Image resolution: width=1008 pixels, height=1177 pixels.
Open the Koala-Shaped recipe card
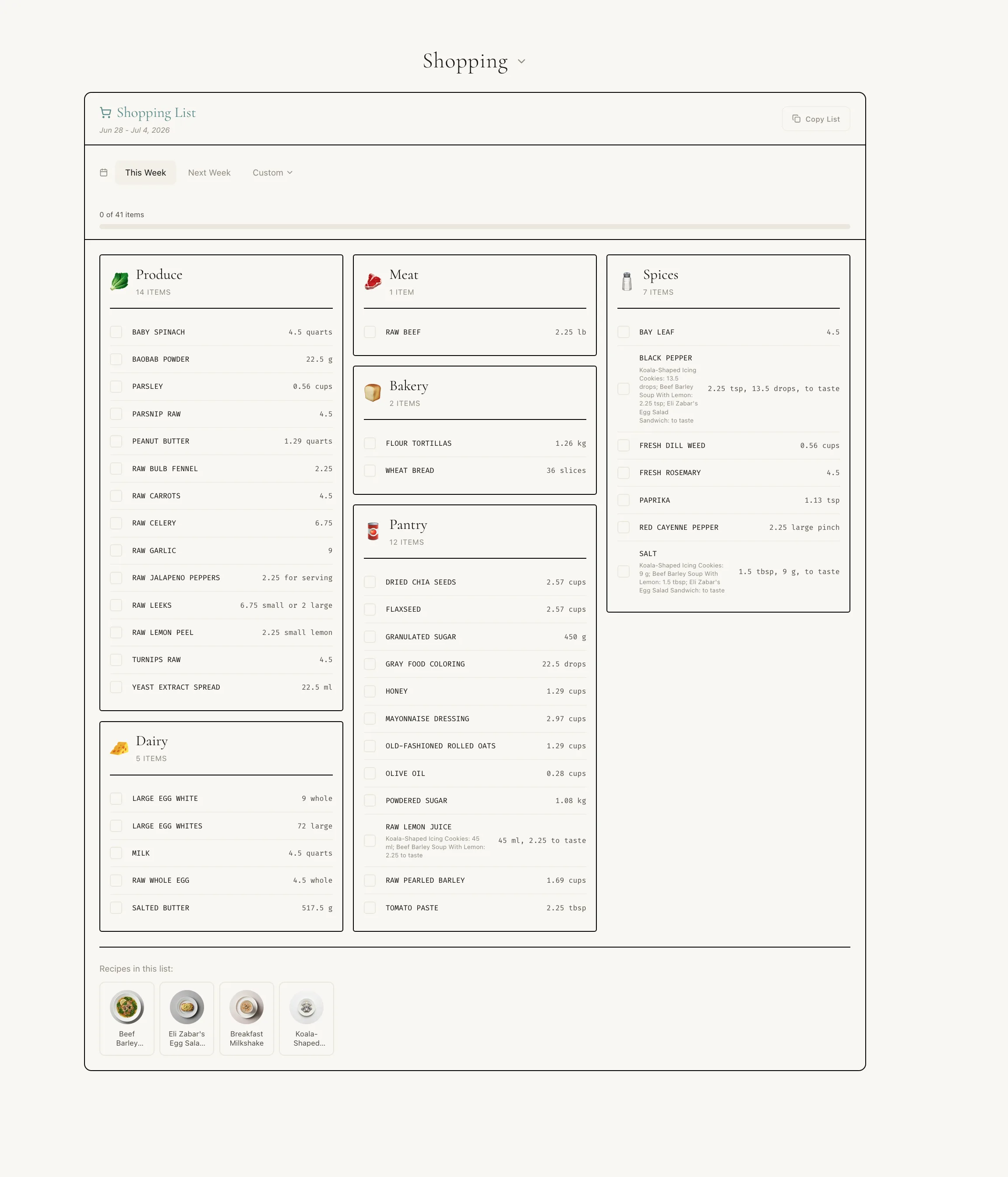point(307,1018)
